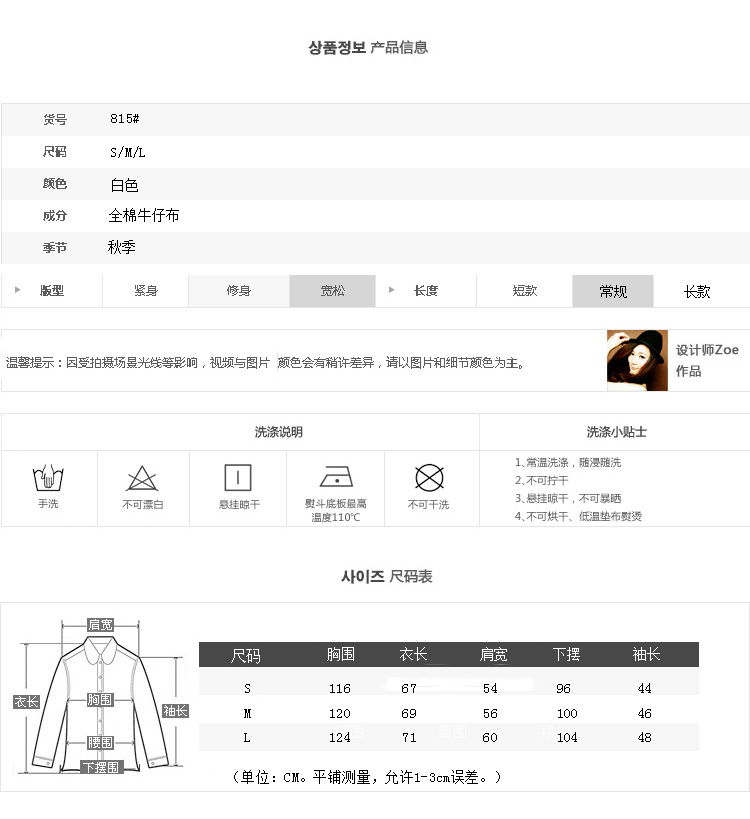The image size is (750, 819).
Task: Click the designer Zoe portrait photo
Action: (637, 360)
